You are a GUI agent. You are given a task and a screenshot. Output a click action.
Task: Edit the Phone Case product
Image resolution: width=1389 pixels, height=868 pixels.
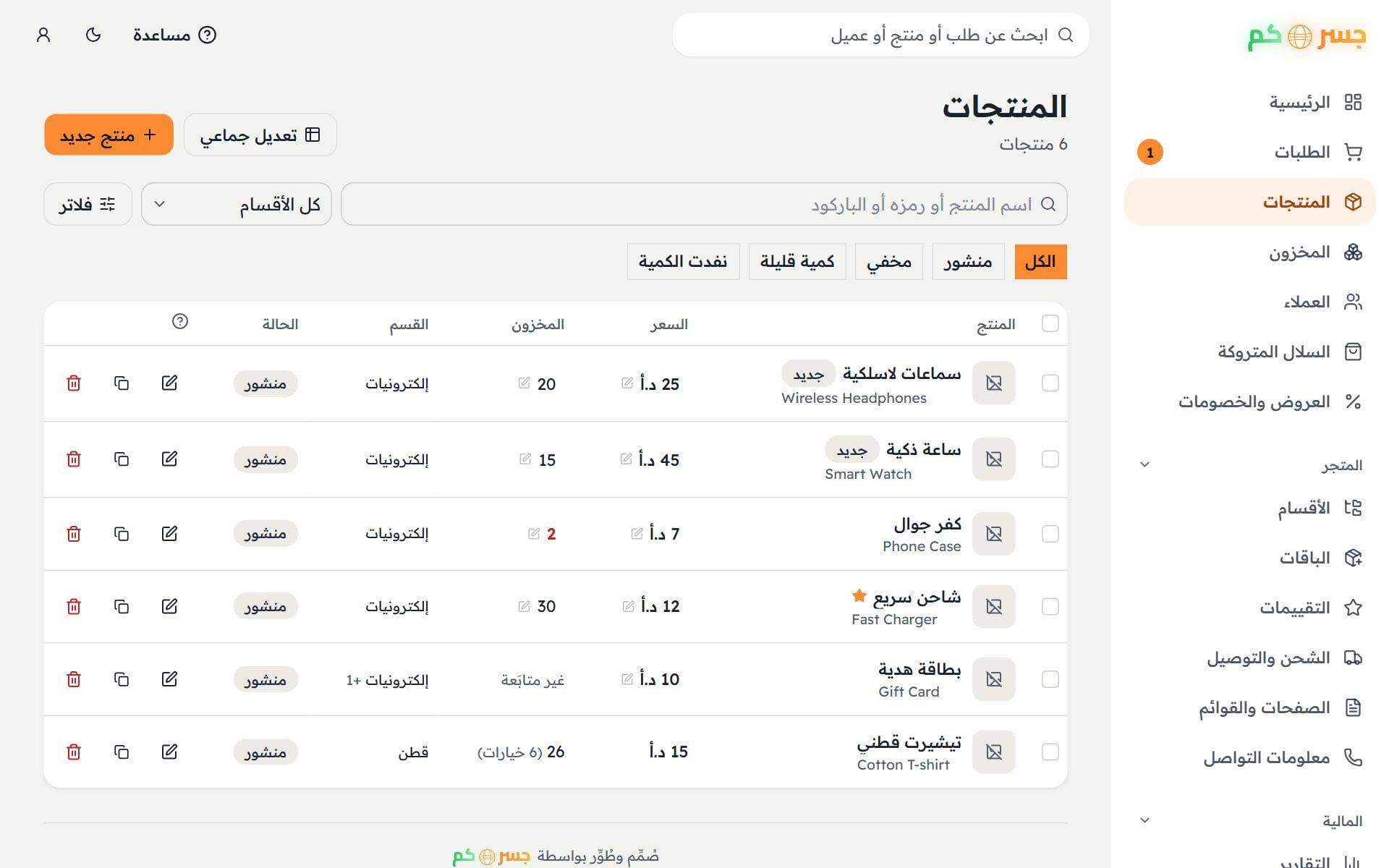point(169,534)
